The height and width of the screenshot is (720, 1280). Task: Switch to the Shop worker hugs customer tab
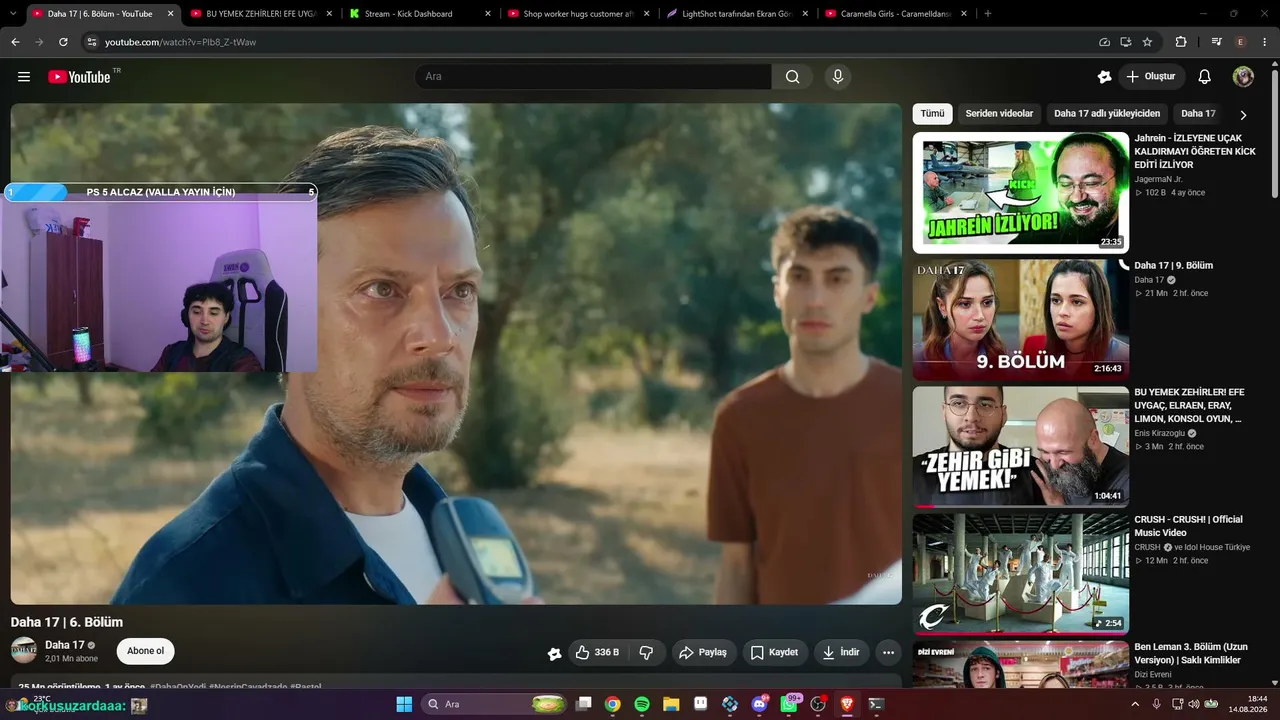point(578,14)
